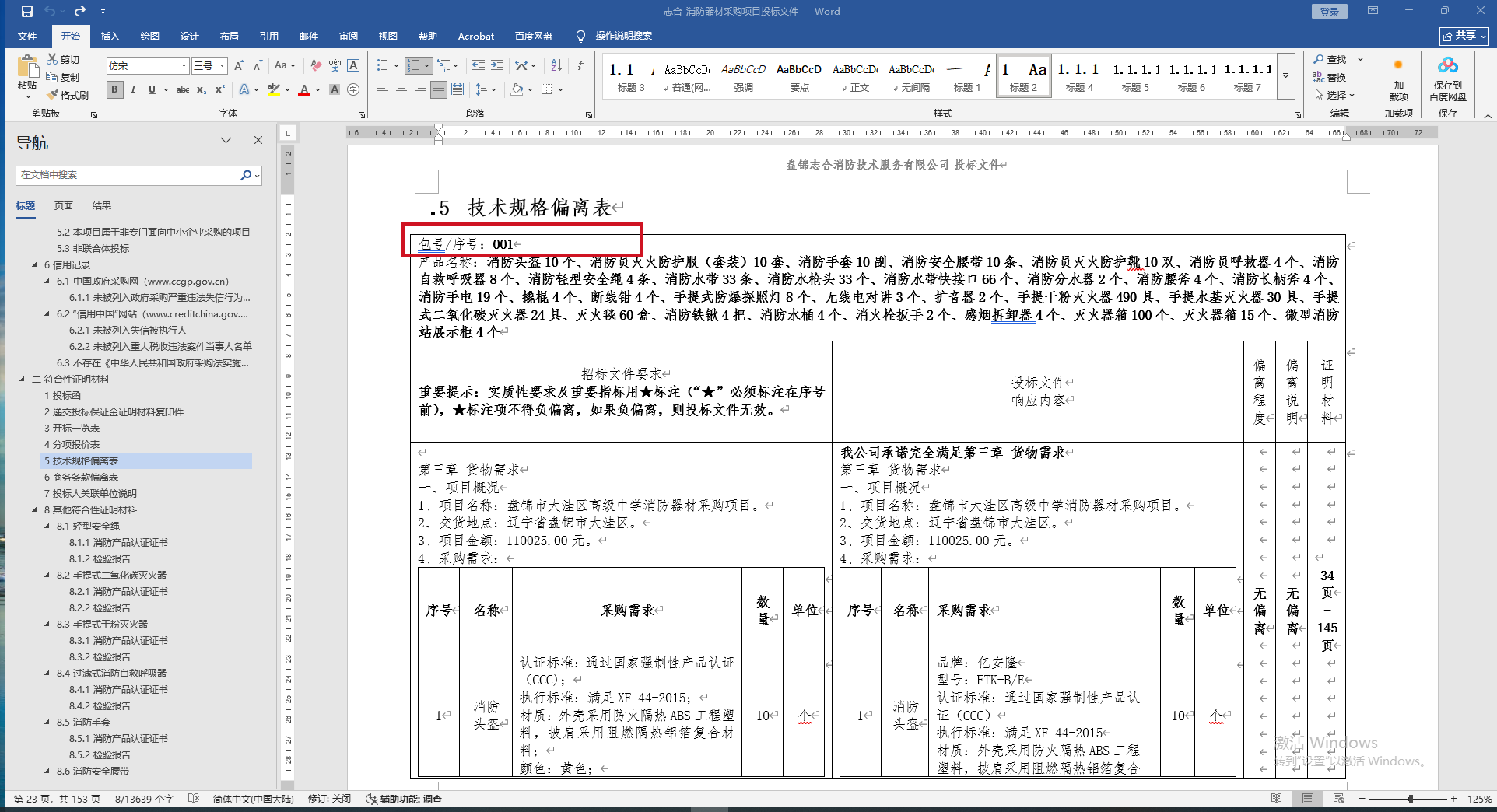
Task: Open the 审阅 ribbon tab
Action: point(348,36)
